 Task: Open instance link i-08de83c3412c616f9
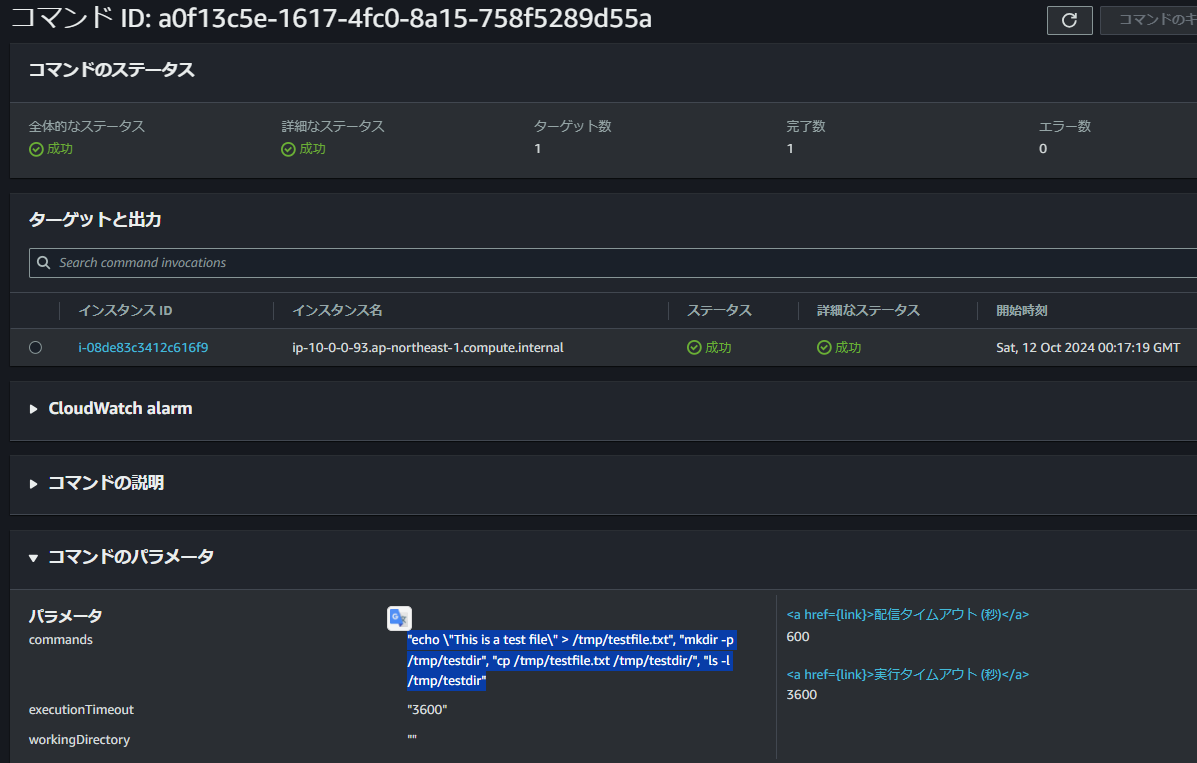[143, 348]
